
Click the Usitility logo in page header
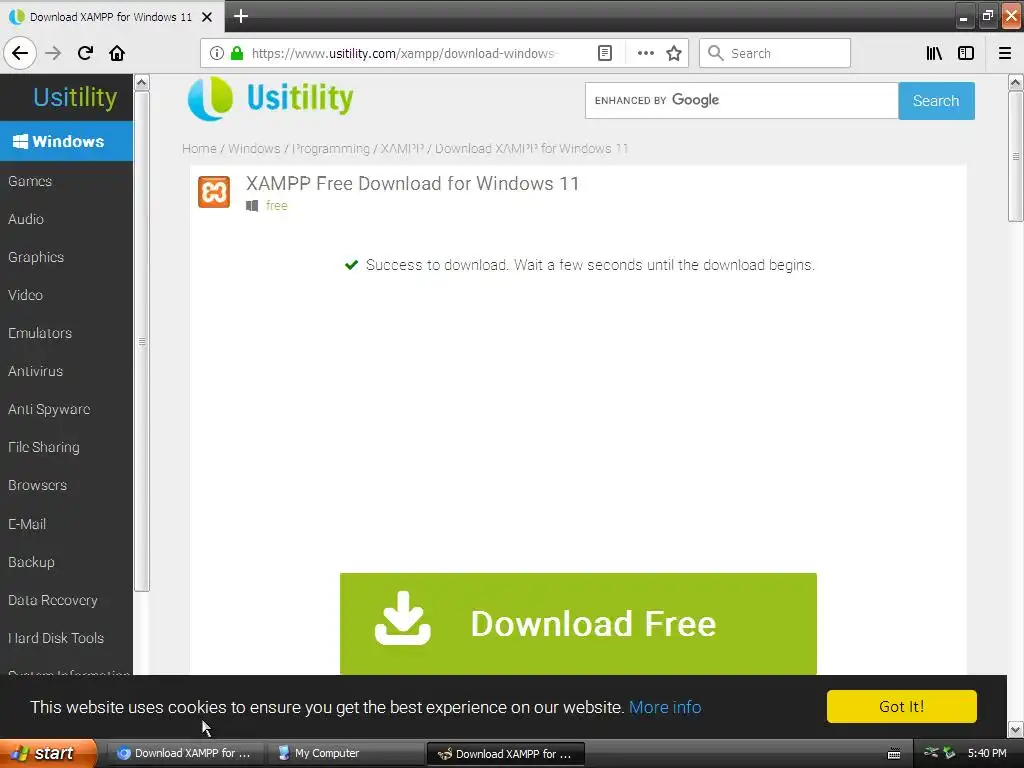[270, 99]
